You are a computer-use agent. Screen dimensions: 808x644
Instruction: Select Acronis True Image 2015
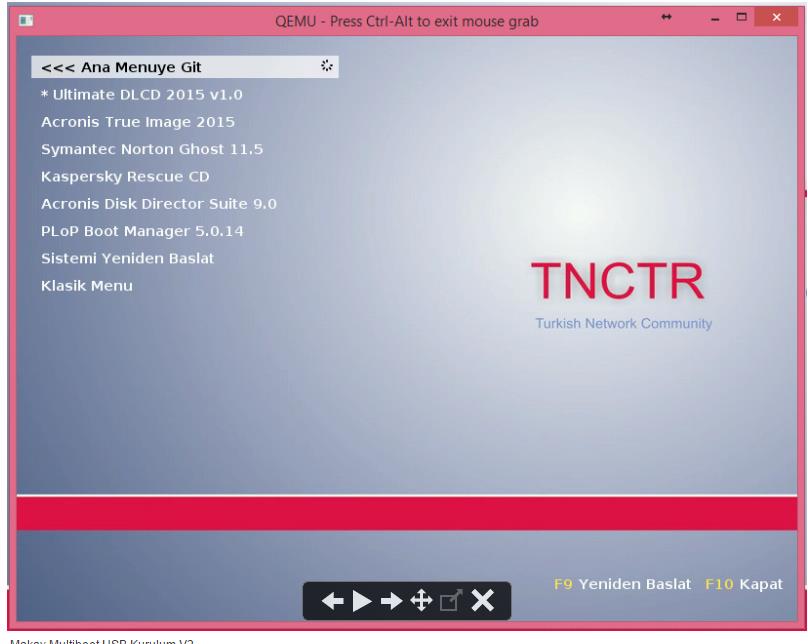click(138, 122)
